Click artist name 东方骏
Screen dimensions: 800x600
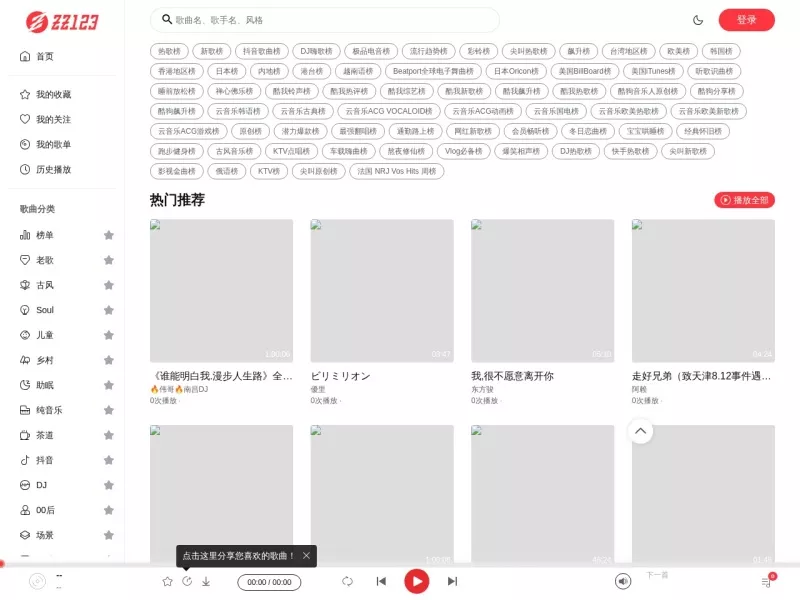pos(482,389)
